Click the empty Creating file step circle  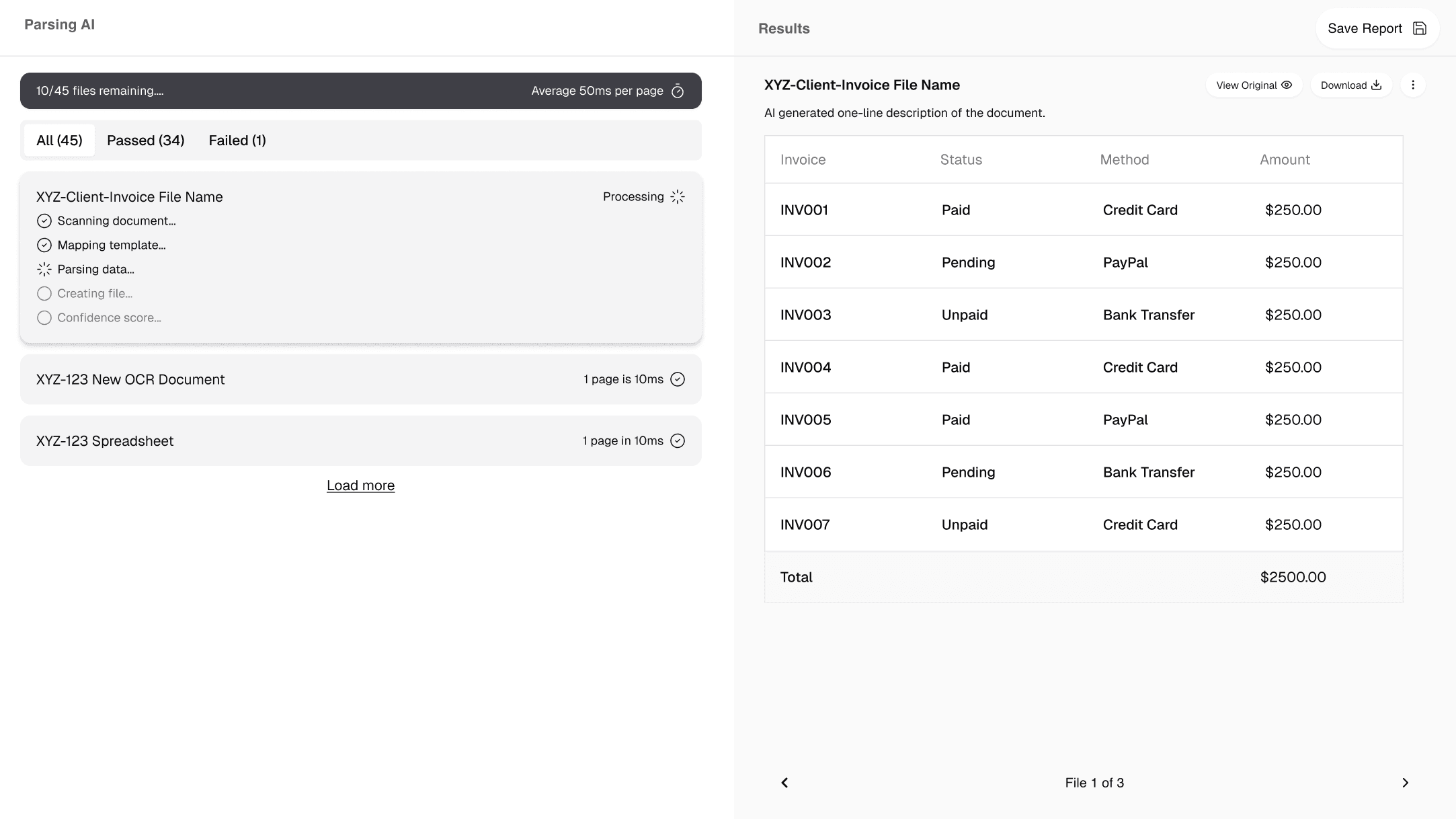(x=44, y=293)
